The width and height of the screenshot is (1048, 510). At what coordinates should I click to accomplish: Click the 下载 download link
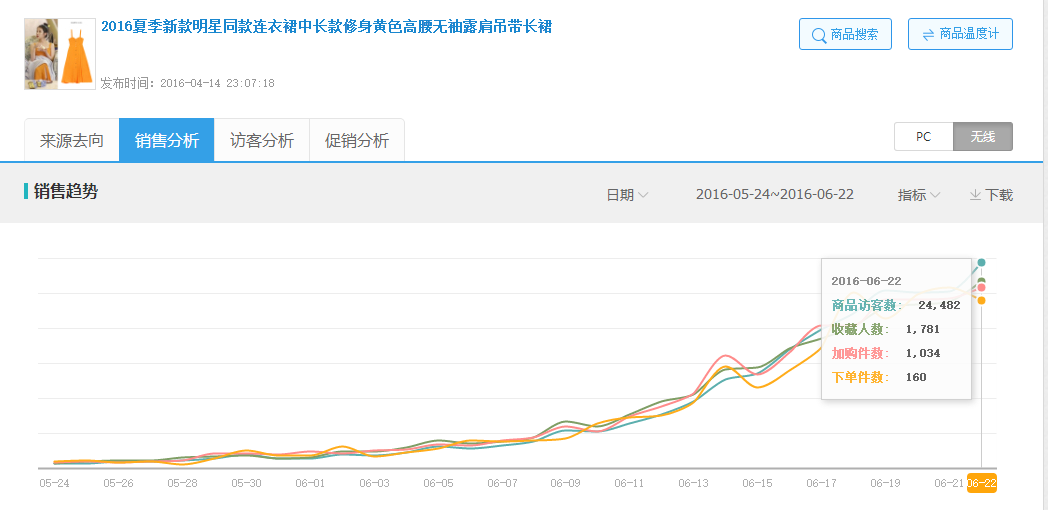point(991,195)
